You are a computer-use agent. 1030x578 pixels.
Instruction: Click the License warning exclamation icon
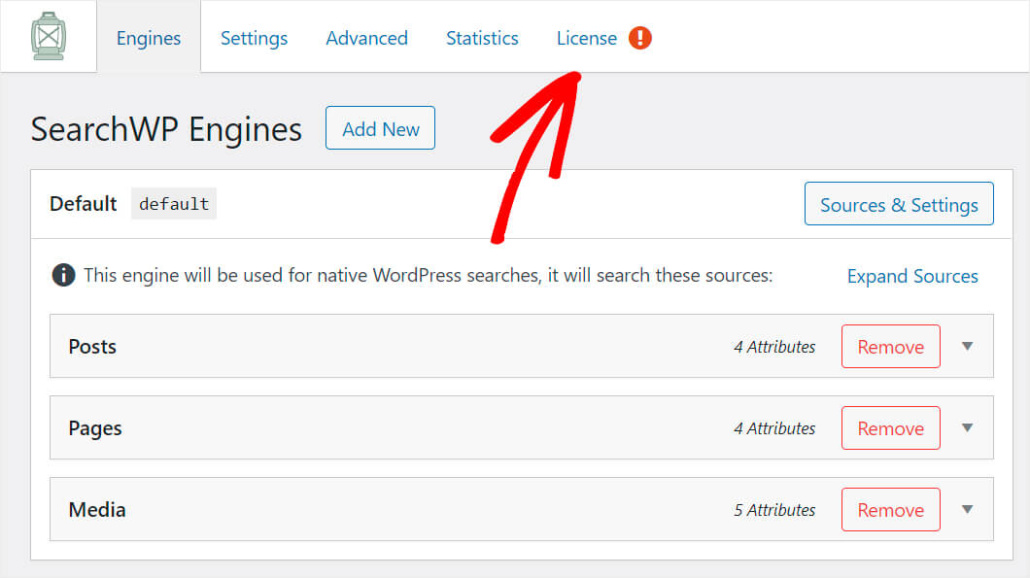[640, 38]
